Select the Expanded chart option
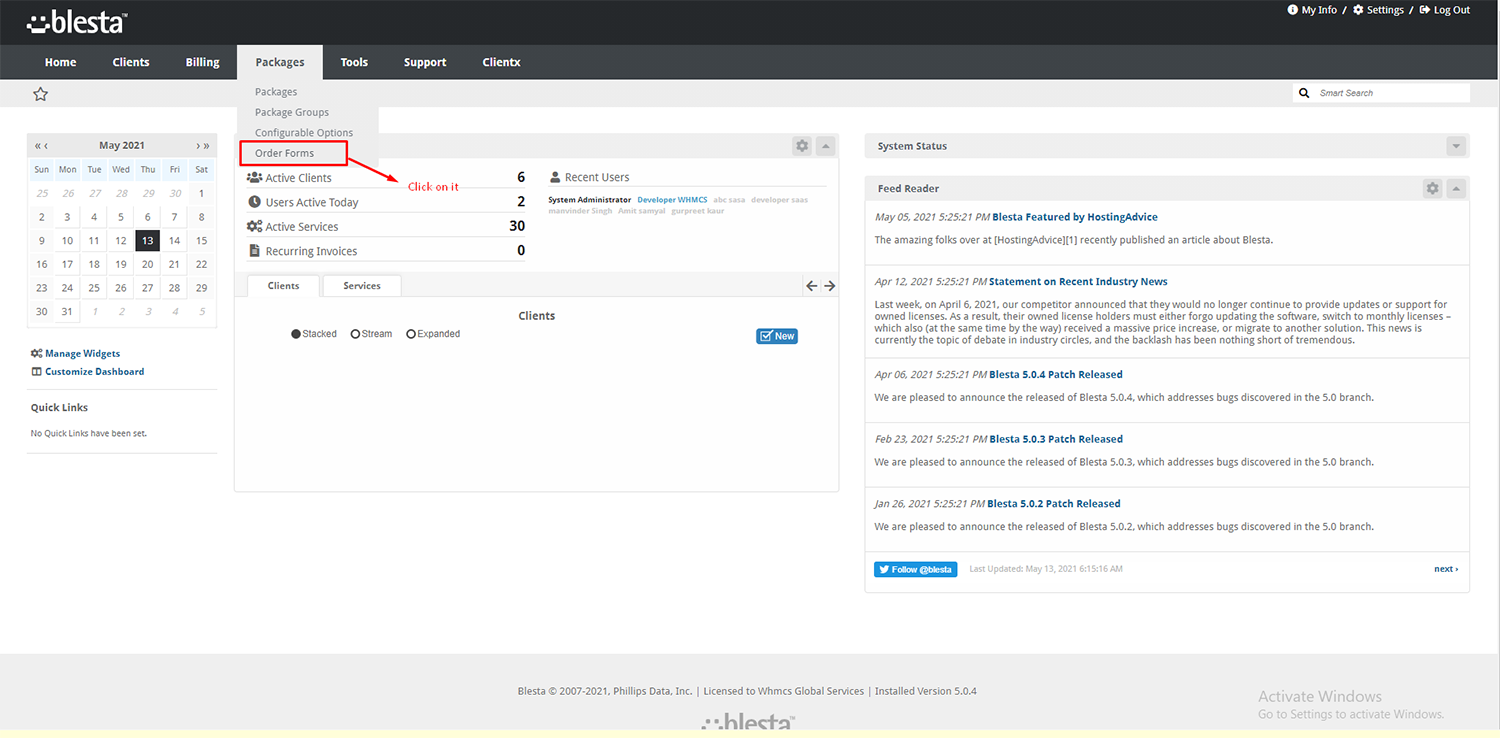 [433, 334]
